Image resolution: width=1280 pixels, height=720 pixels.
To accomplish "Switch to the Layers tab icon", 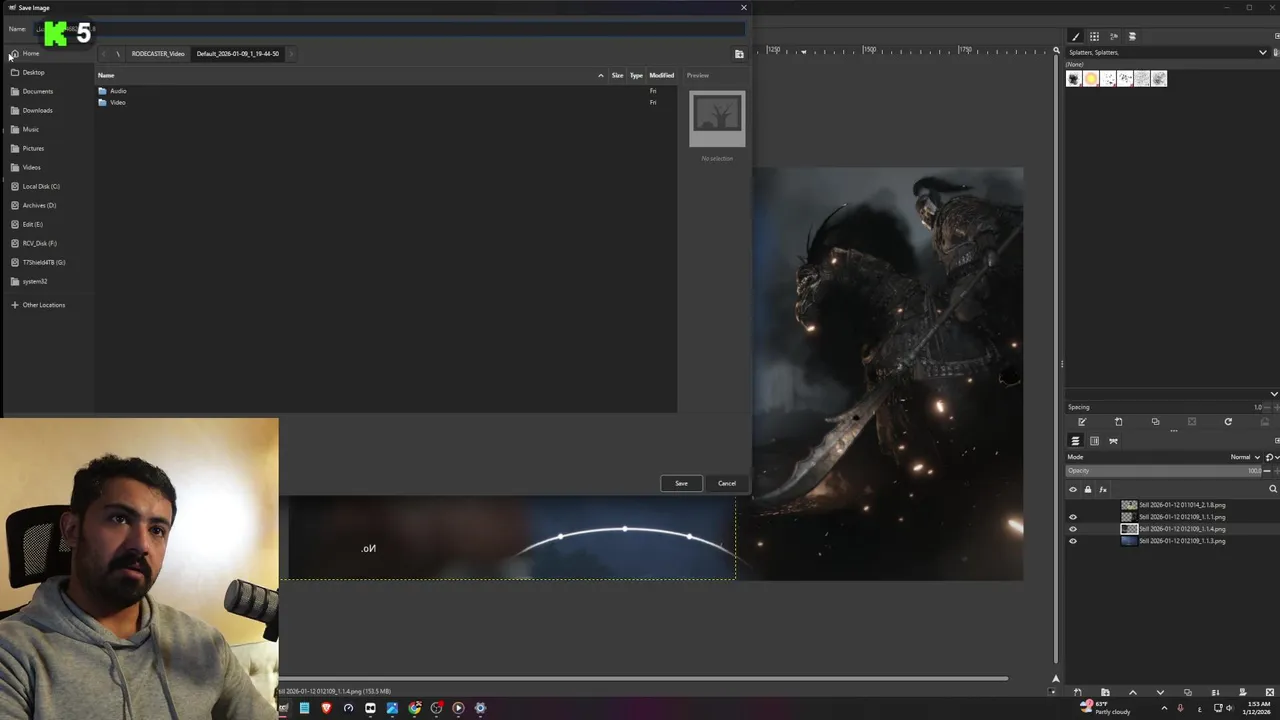I will (1076, 441).
